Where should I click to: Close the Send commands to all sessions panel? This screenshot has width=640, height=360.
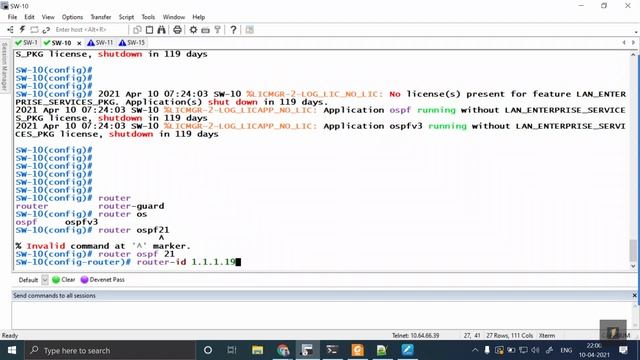point(634,295)
